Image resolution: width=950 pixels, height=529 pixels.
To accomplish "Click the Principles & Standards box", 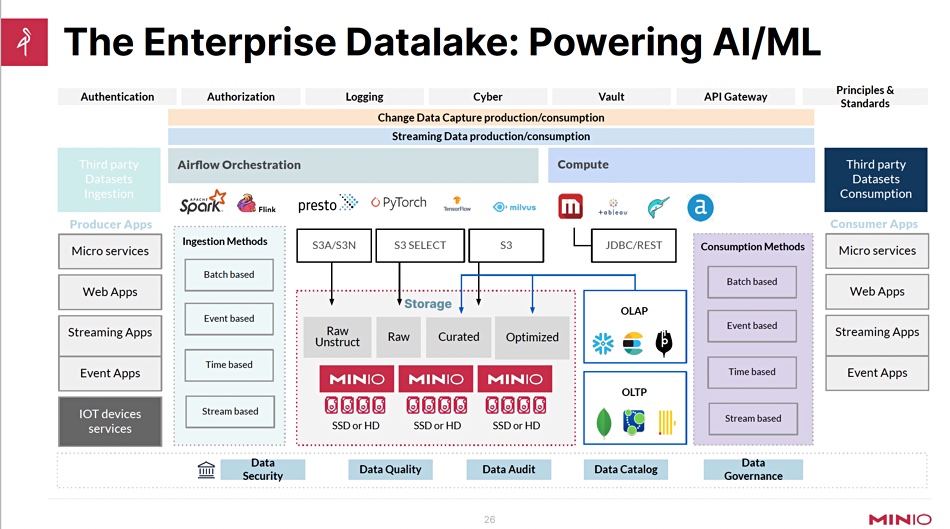I will click(x=865, y=96).
